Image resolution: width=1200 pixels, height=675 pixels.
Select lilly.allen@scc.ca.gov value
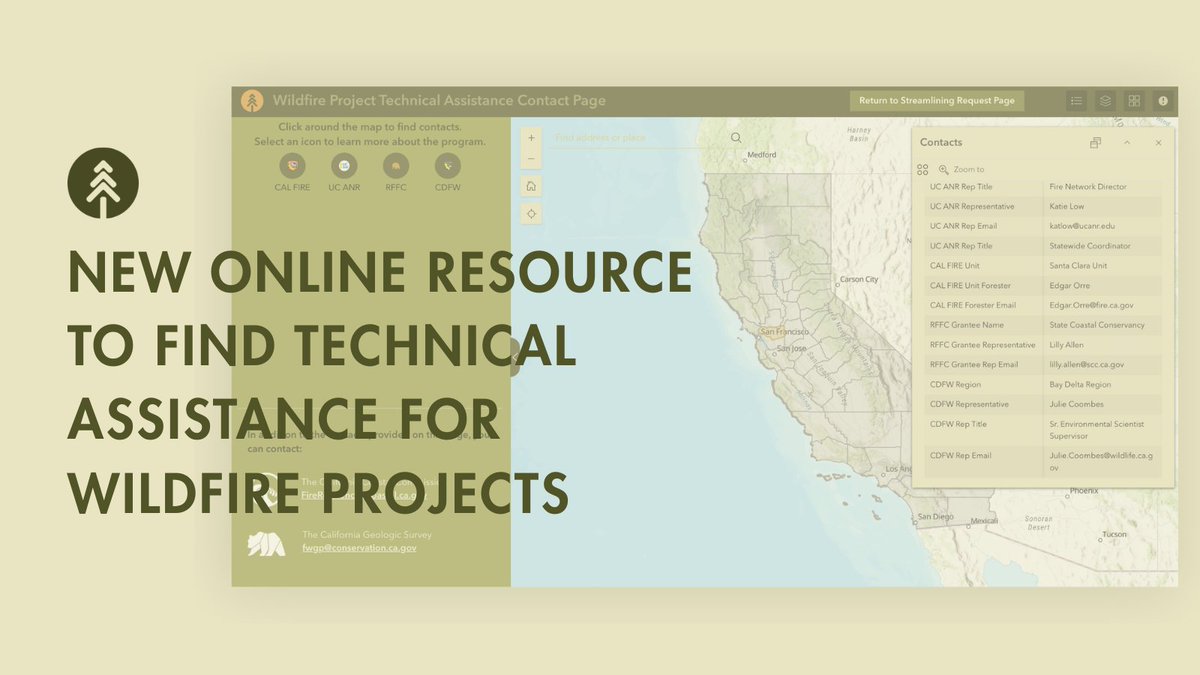1087,365
